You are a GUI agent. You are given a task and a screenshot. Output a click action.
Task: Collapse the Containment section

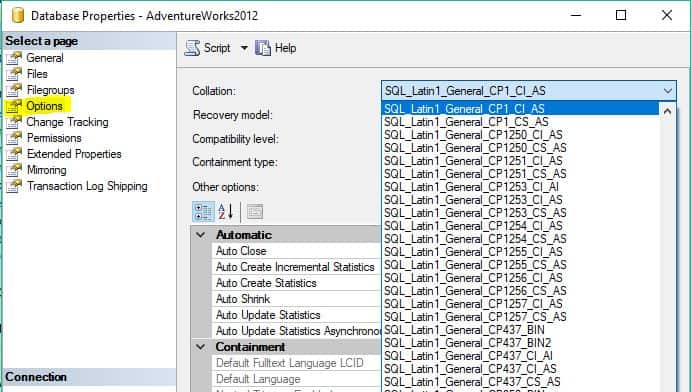coord(201,347)
